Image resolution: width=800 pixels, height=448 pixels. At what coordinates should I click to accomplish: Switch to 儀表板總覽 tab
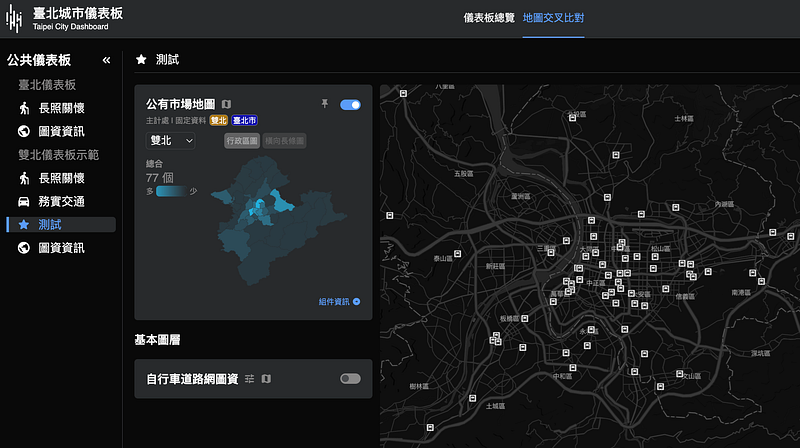(x=489, y=18)
